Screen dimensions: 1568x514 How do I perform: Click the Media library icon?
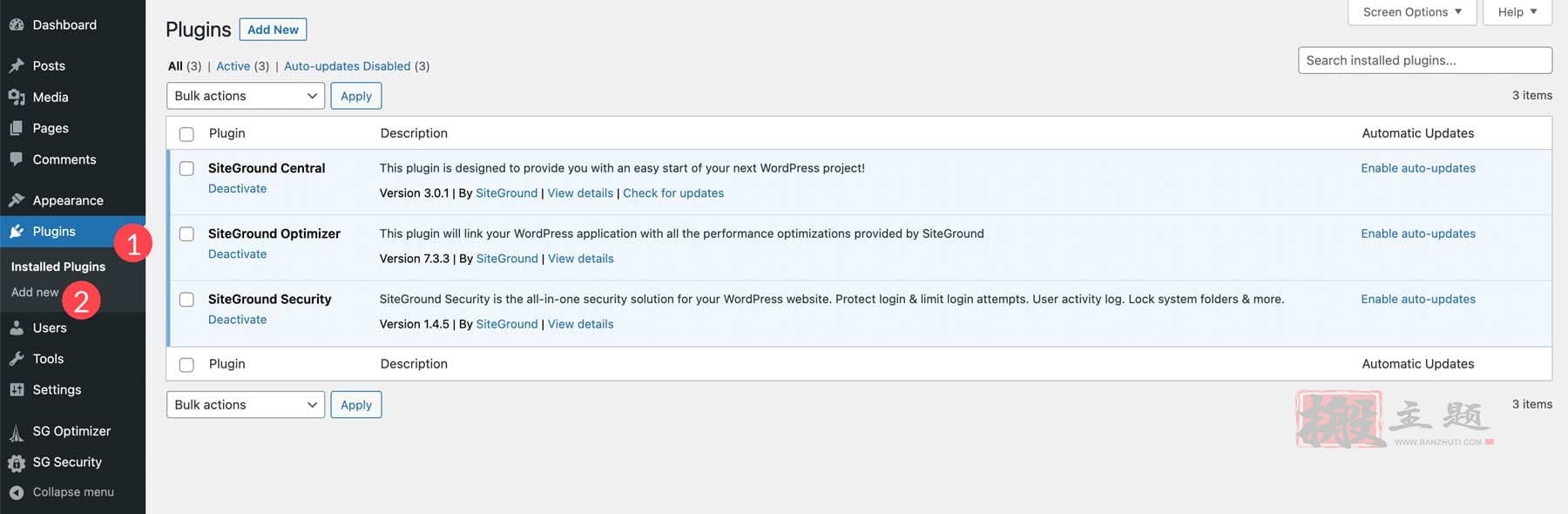17,97
